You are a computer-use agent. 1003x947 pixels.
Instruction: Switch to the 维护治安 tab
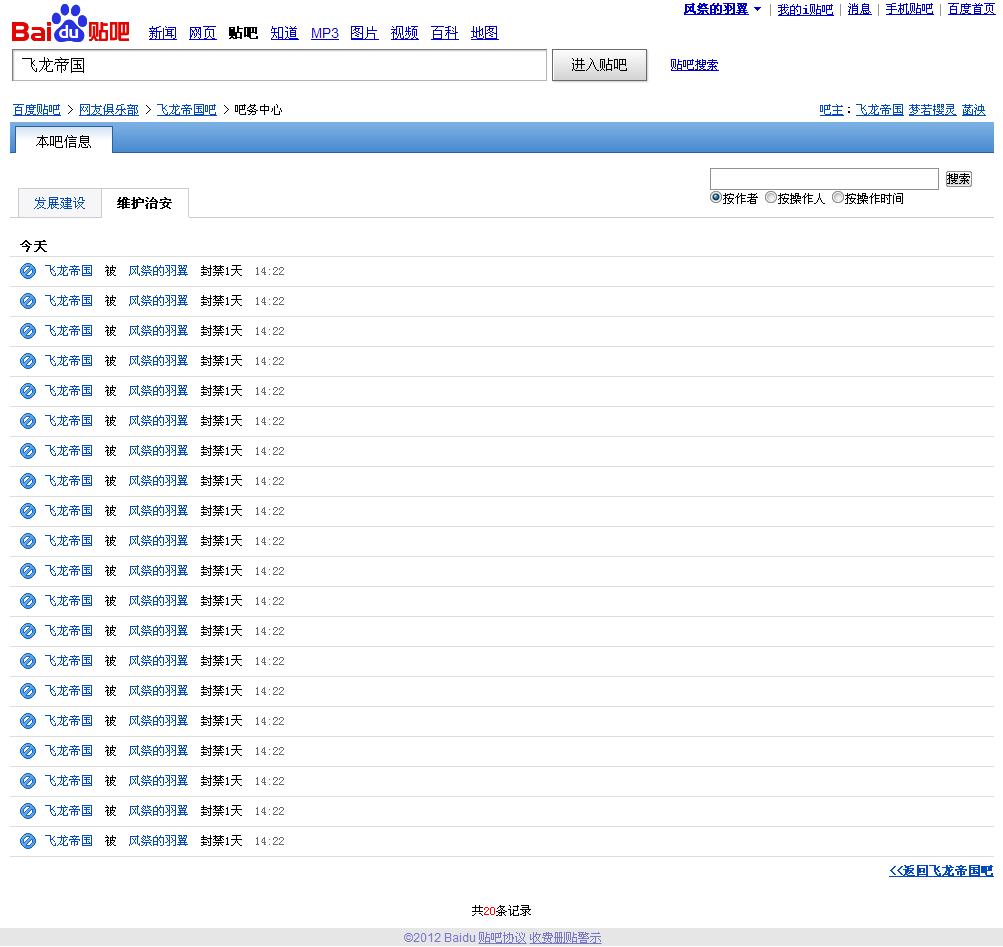click(145, 203)
